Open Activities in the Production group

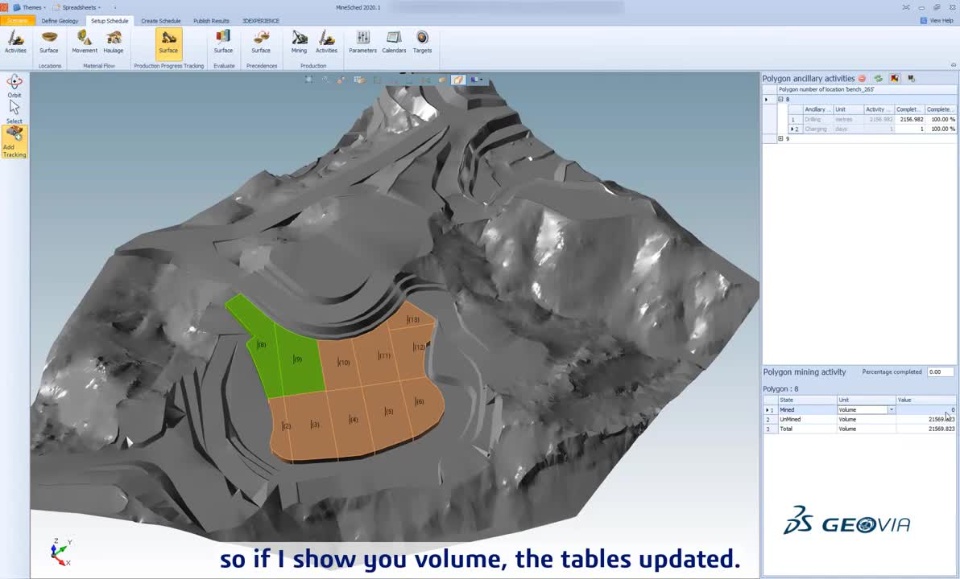click(x=326, y=42)
